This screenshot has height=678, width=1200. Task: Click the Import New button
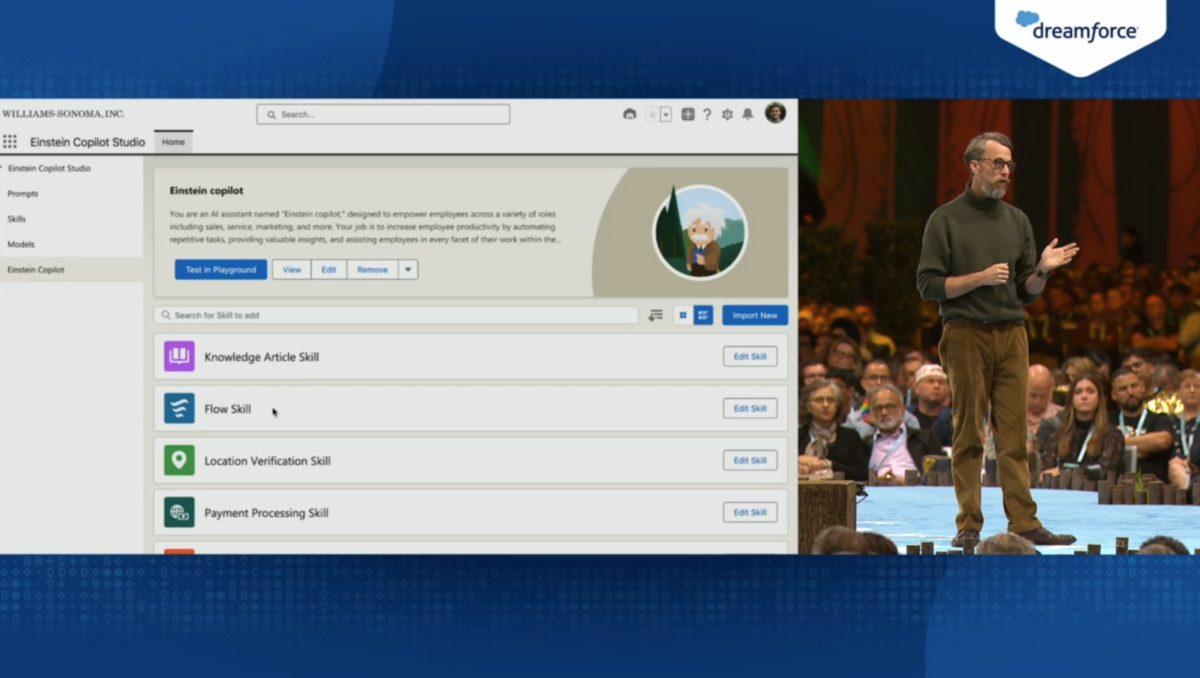(755, 315)
